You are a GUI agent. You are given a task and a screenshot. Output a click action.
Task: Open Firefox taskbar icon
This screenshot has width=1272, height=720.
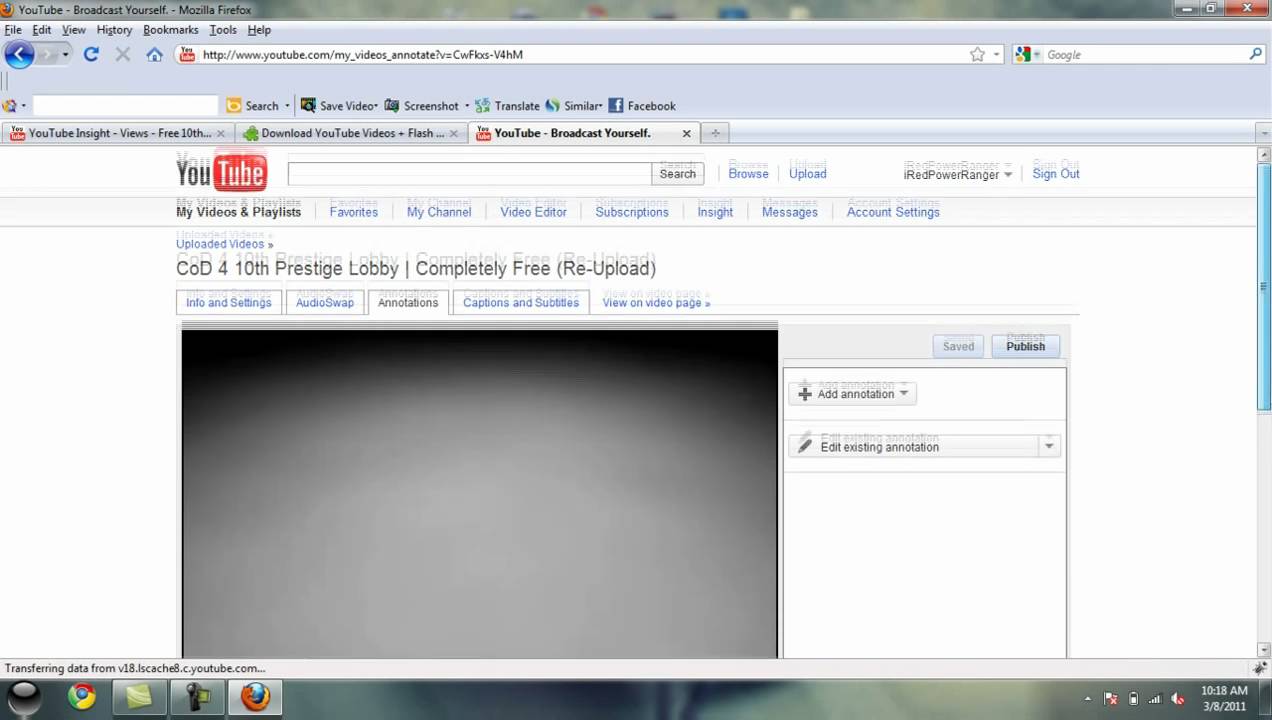click(255, 696)
